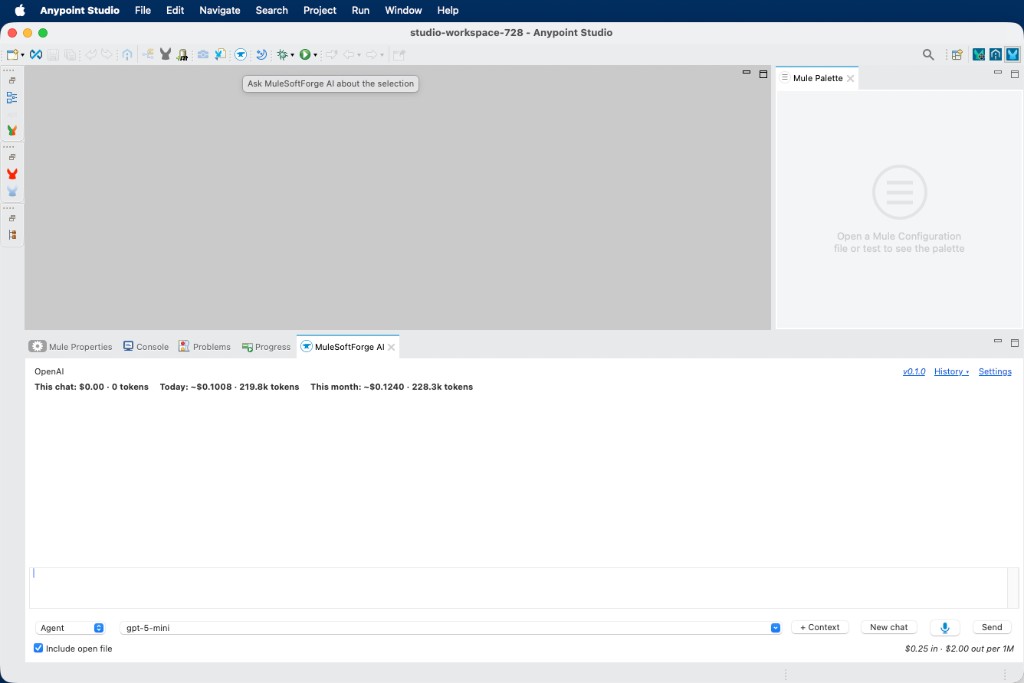Viewport: 1024px width, 683px height.
Task: Click the green Run play icon
Action: pyautogui.click(x=305, y=55)
